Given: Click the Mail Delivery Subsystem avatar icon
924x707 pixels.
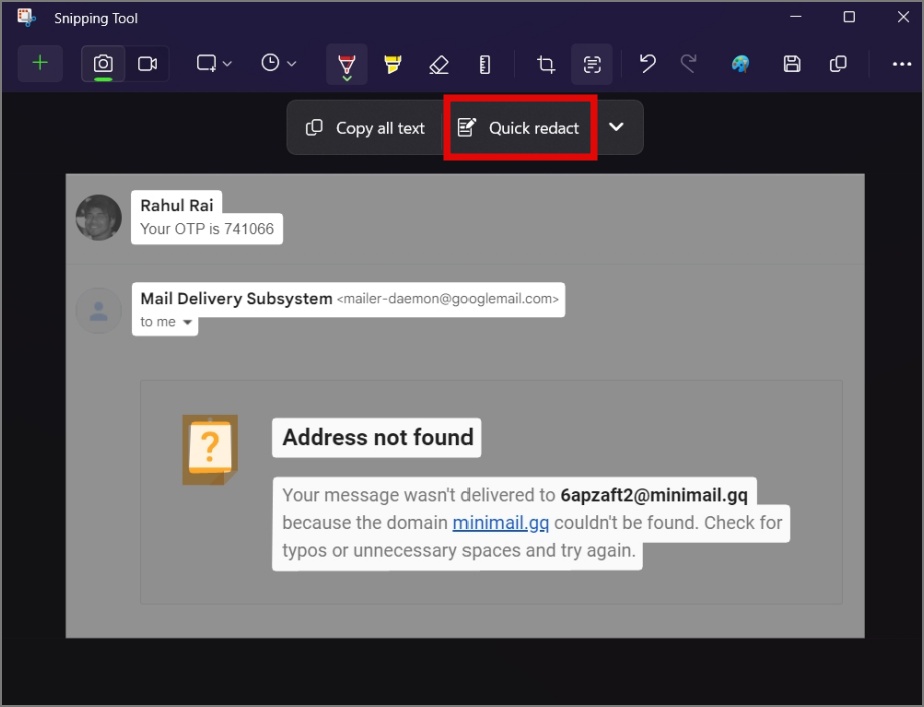Looking at the screenshot, I should (98, 310).
